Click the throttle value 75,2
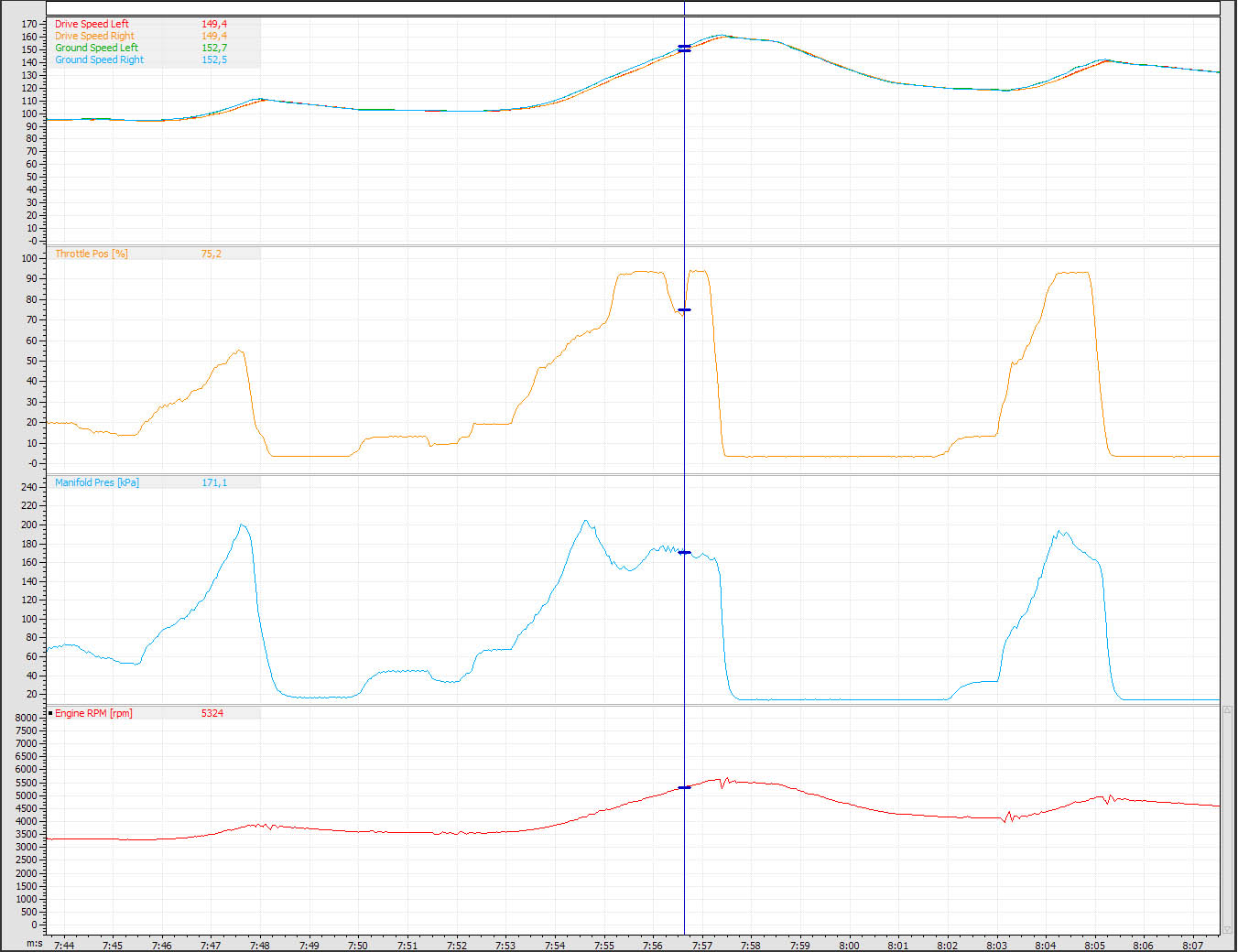Screen dimensions: 1238x952 coord(212,254)
